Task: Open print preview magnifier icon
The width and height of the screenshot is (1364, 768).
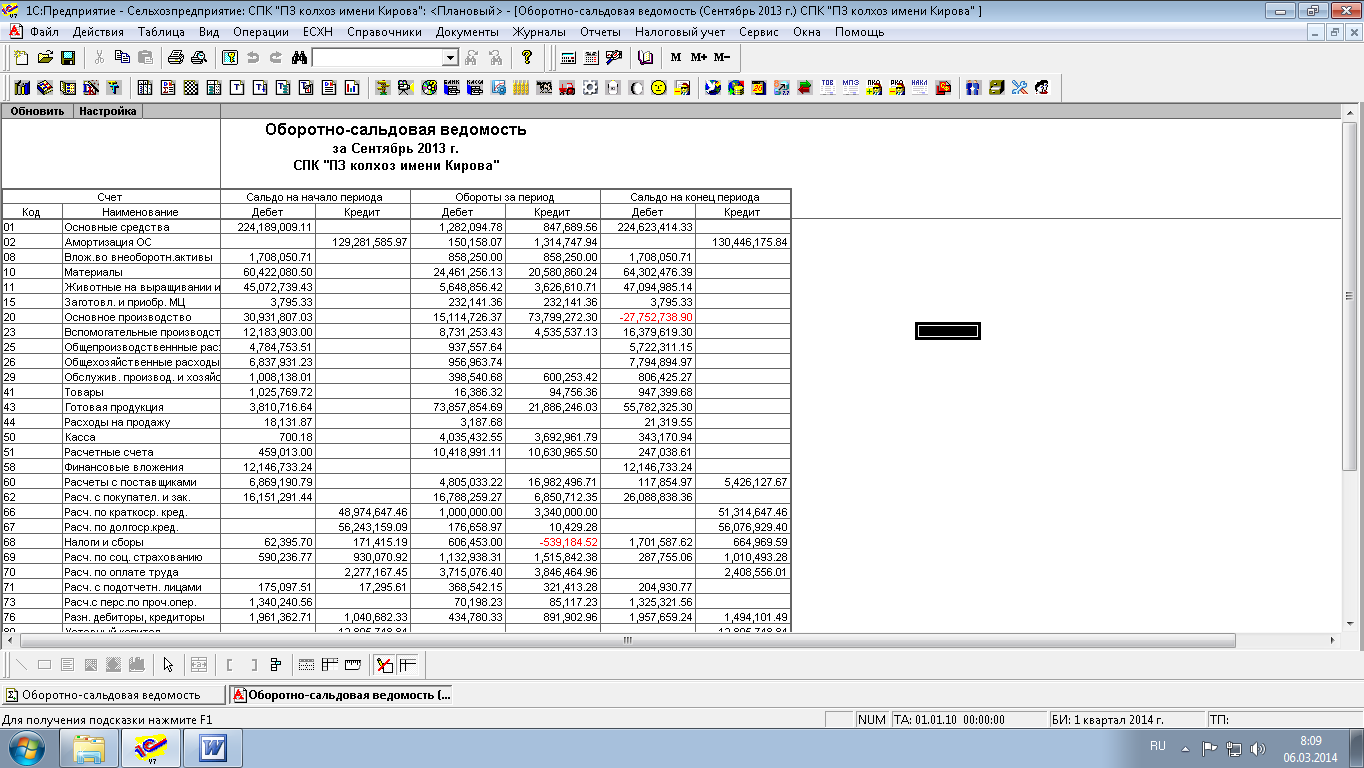Action: [199, 58]
